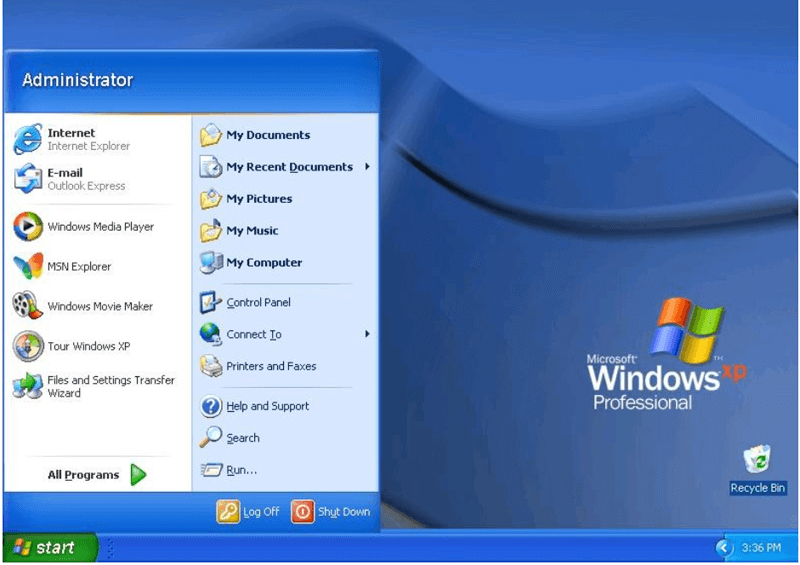Screen dimensions: 800x565
Task: Click the 3:36 PM taskbar clock
Action: [761, 548]
